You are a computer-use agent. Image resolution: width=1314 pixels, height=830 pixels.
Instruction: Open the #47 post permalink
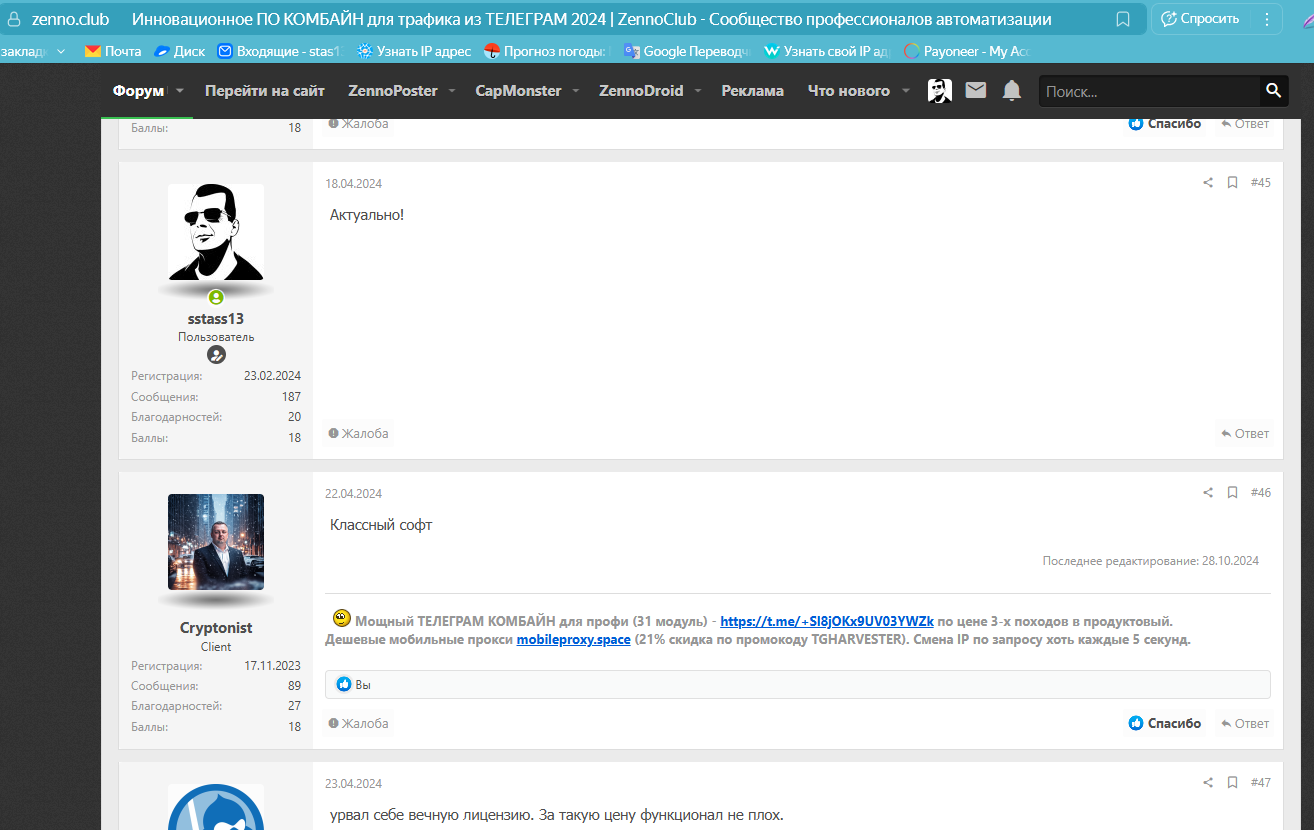pyautogui.click(x=1261, y=783)
